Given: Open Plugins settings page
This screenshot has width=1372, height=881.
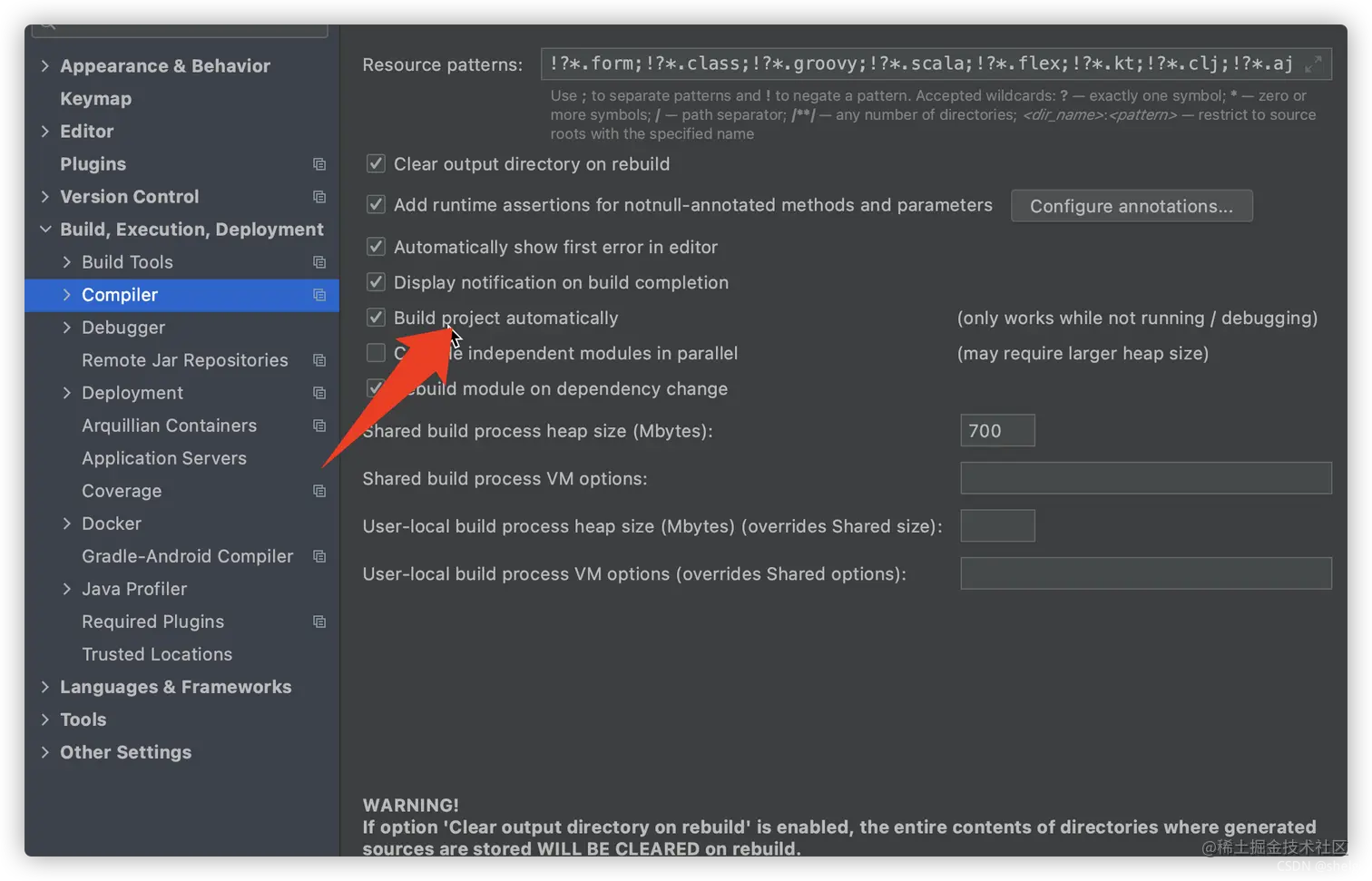Looking at the screenshot, I should [x=93, y=164].
